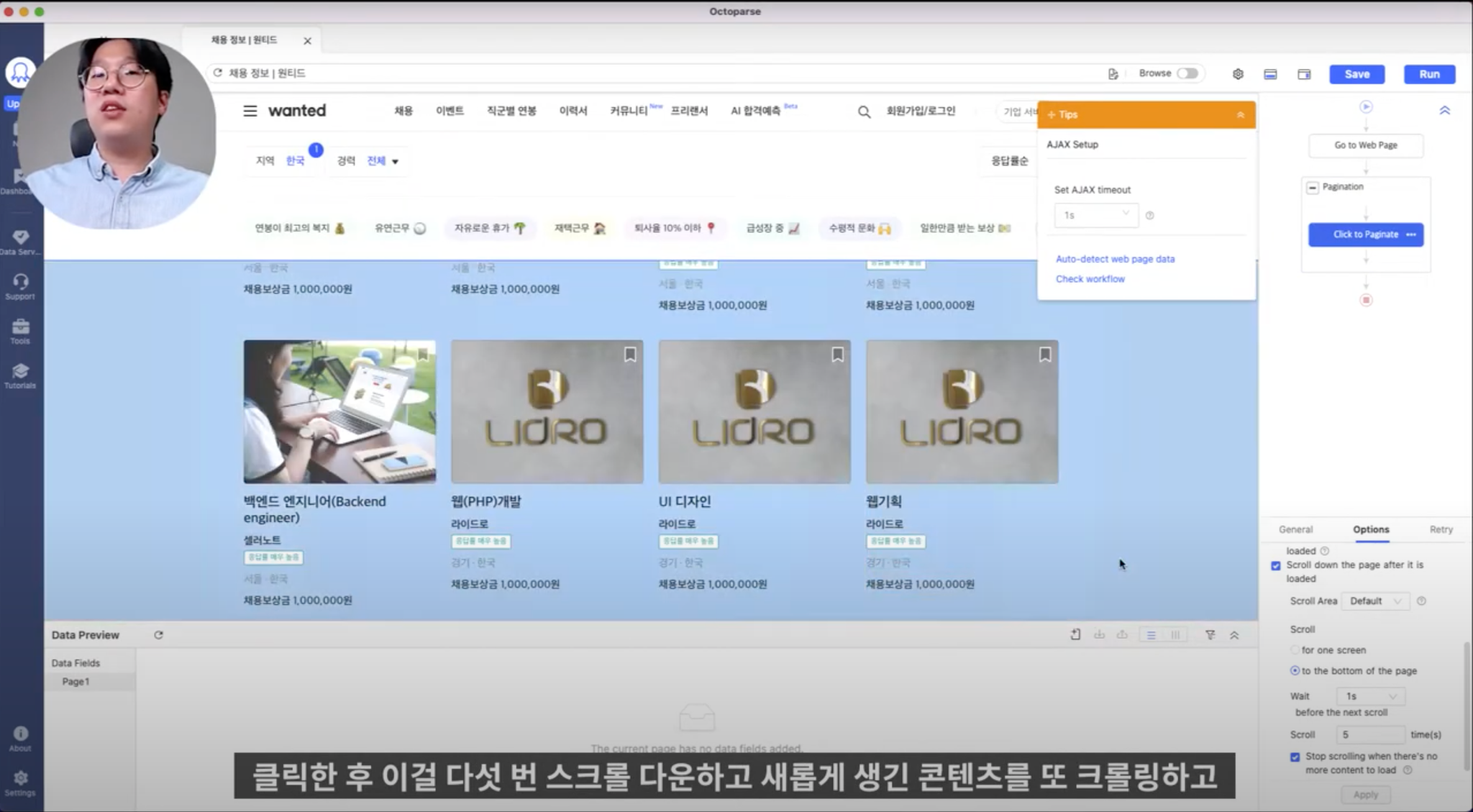
Task: Toggle the Browse mode switch
Action: [1187, 73]
